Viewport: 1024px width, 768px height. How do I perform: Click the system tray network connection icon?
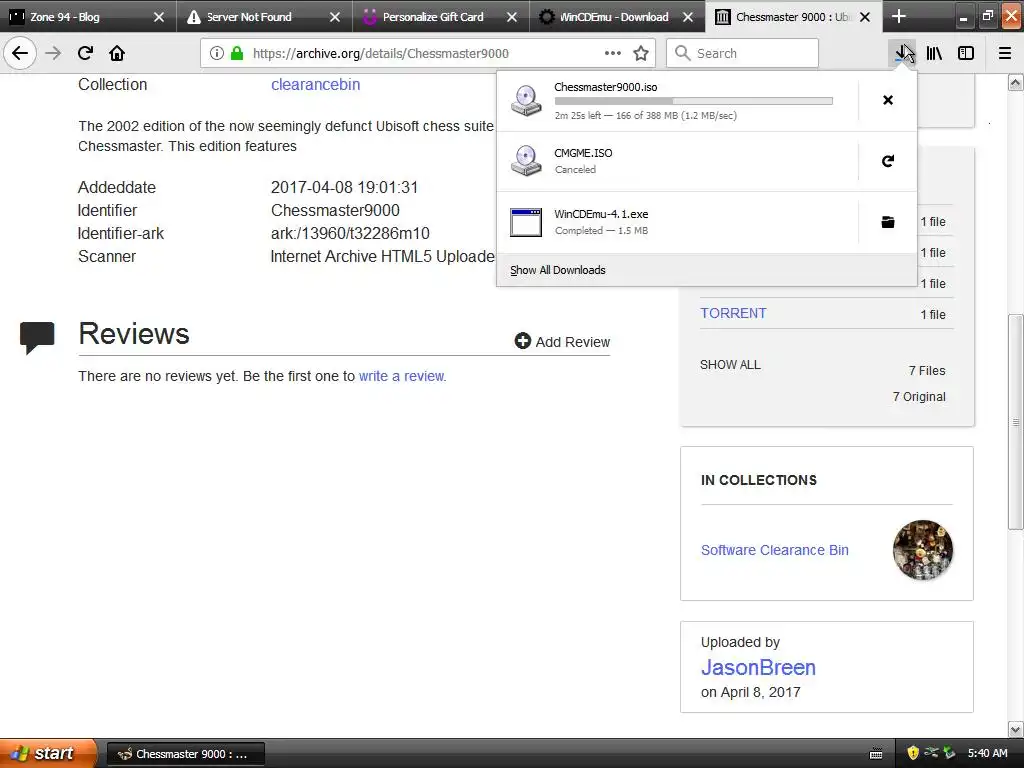(x=931, y=753)
